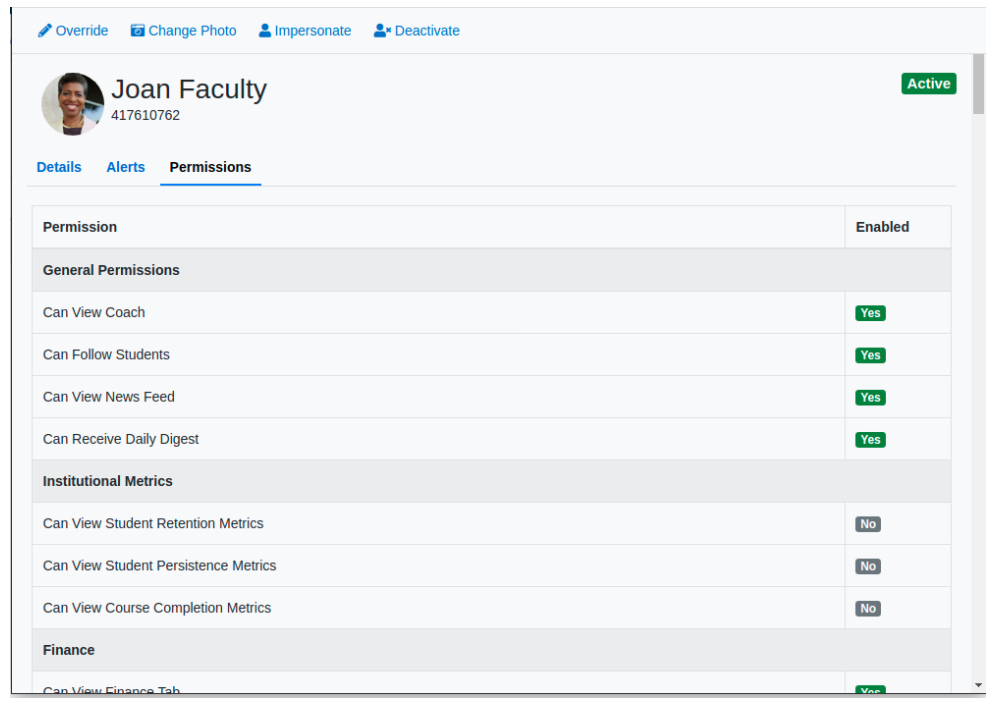Click the Impersonate person icon
Screen dimensions: 992x701
265,30
